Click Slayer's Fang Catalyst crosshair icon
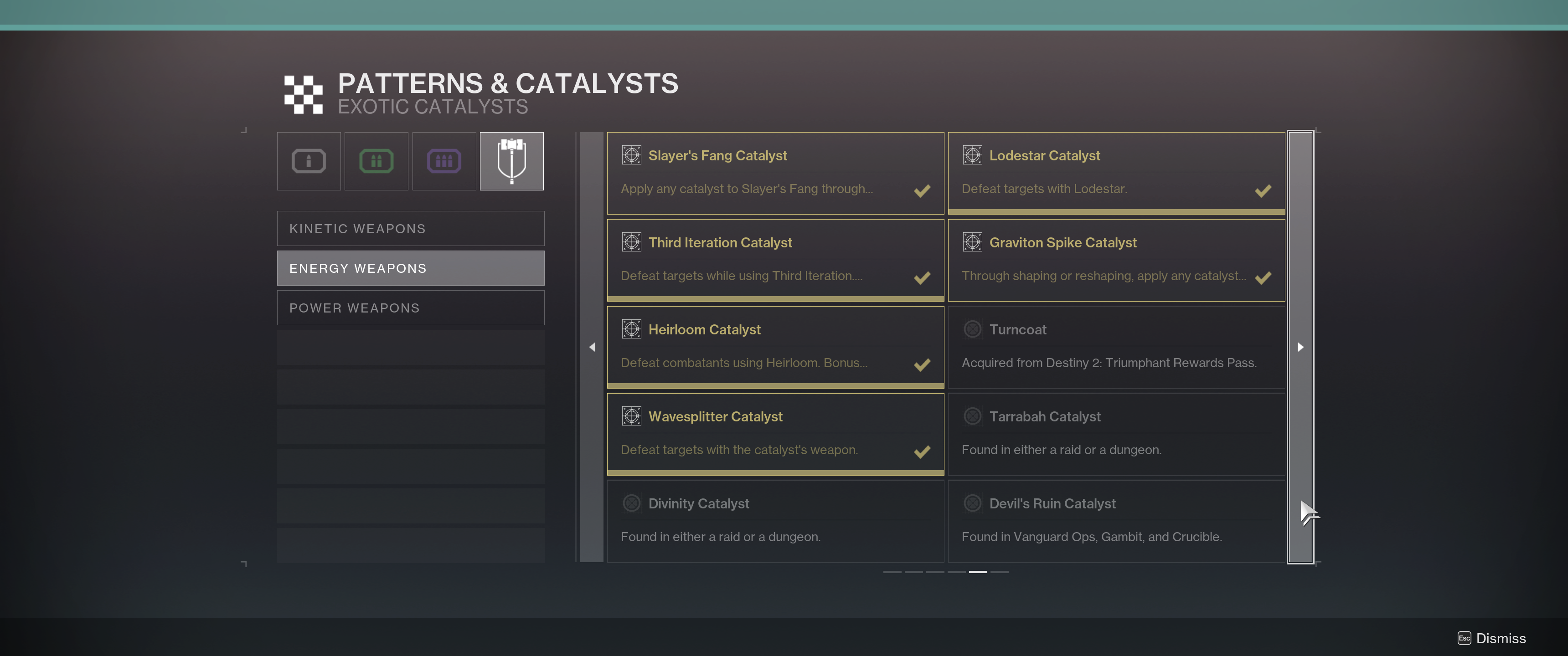This screenshot has width=1568, height=656. click(631, 155)
